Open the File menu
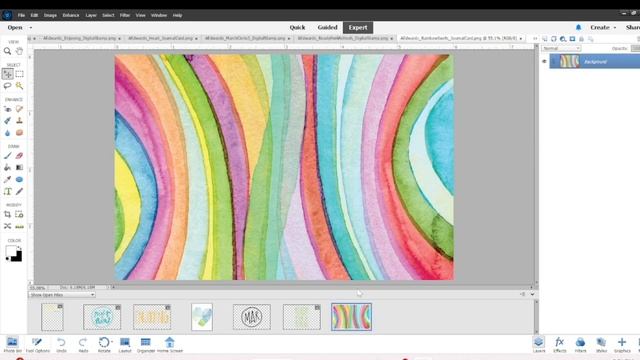This screenshot has height=360, width=640. pos(21,15)
